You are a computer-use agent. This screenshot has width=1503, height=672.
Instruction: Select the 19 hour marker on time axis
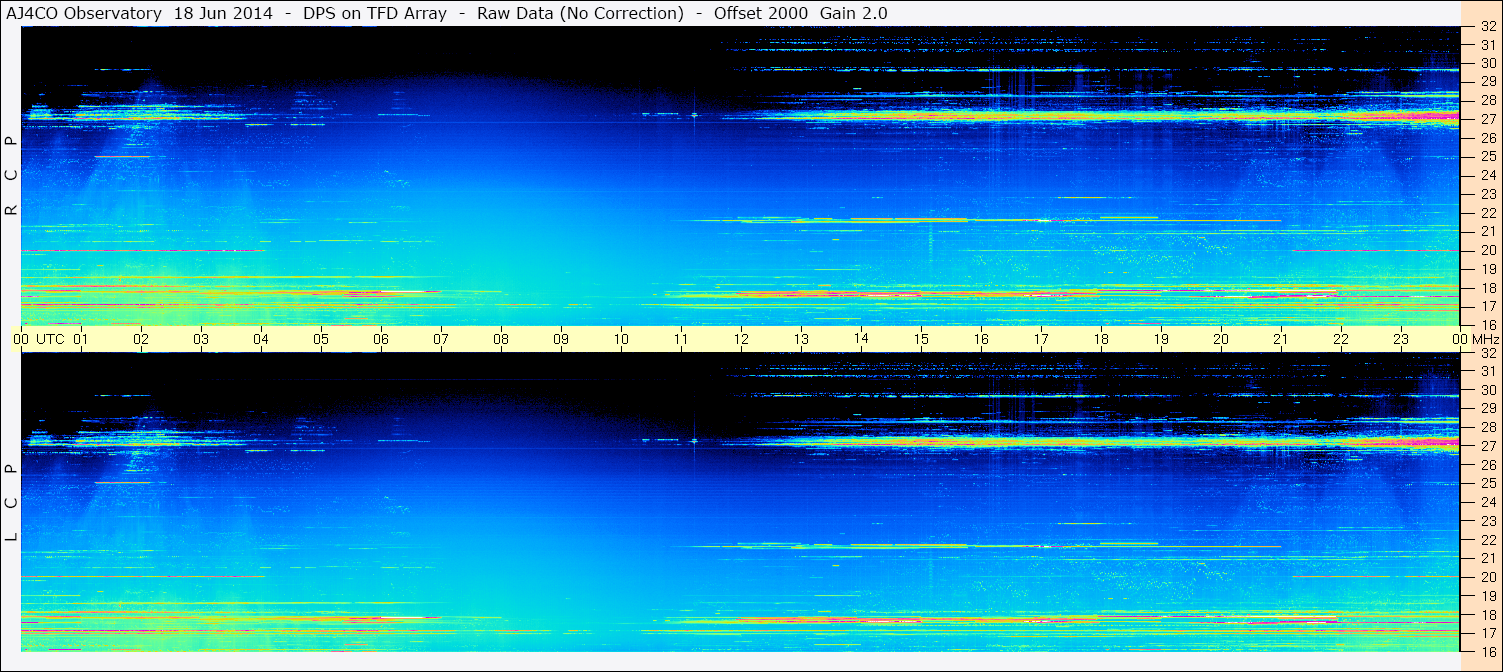(x=1161, y=339)
